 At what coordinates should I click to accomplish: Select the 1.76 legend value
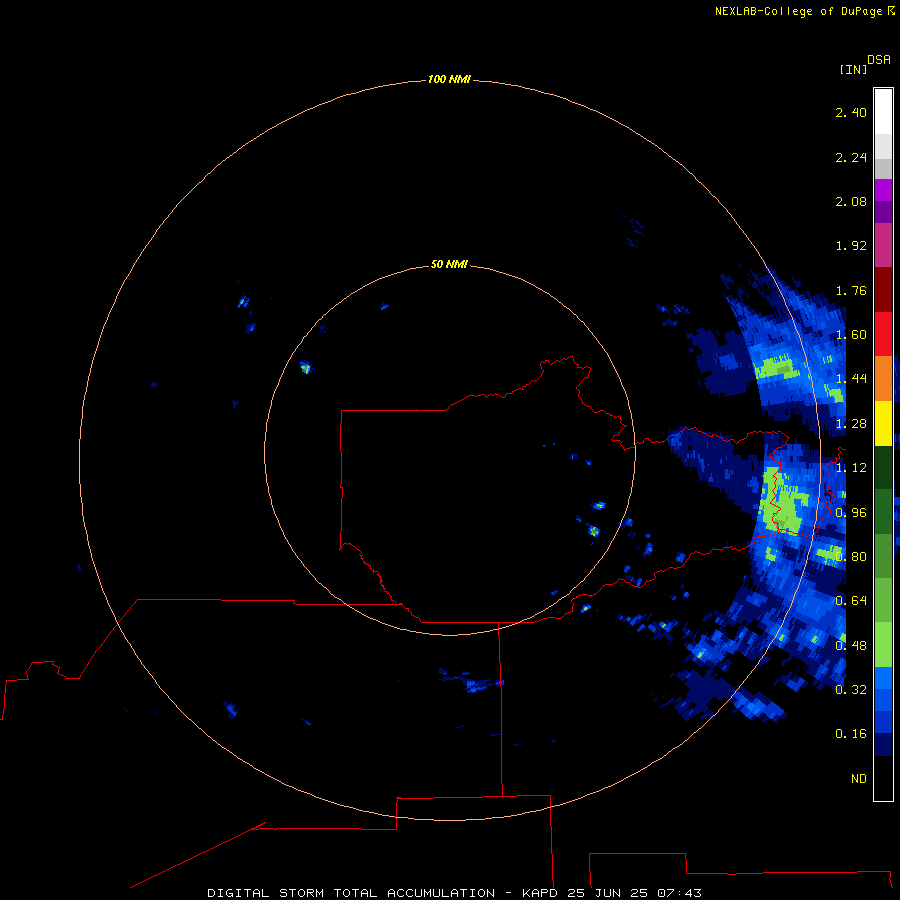point(851,290)
